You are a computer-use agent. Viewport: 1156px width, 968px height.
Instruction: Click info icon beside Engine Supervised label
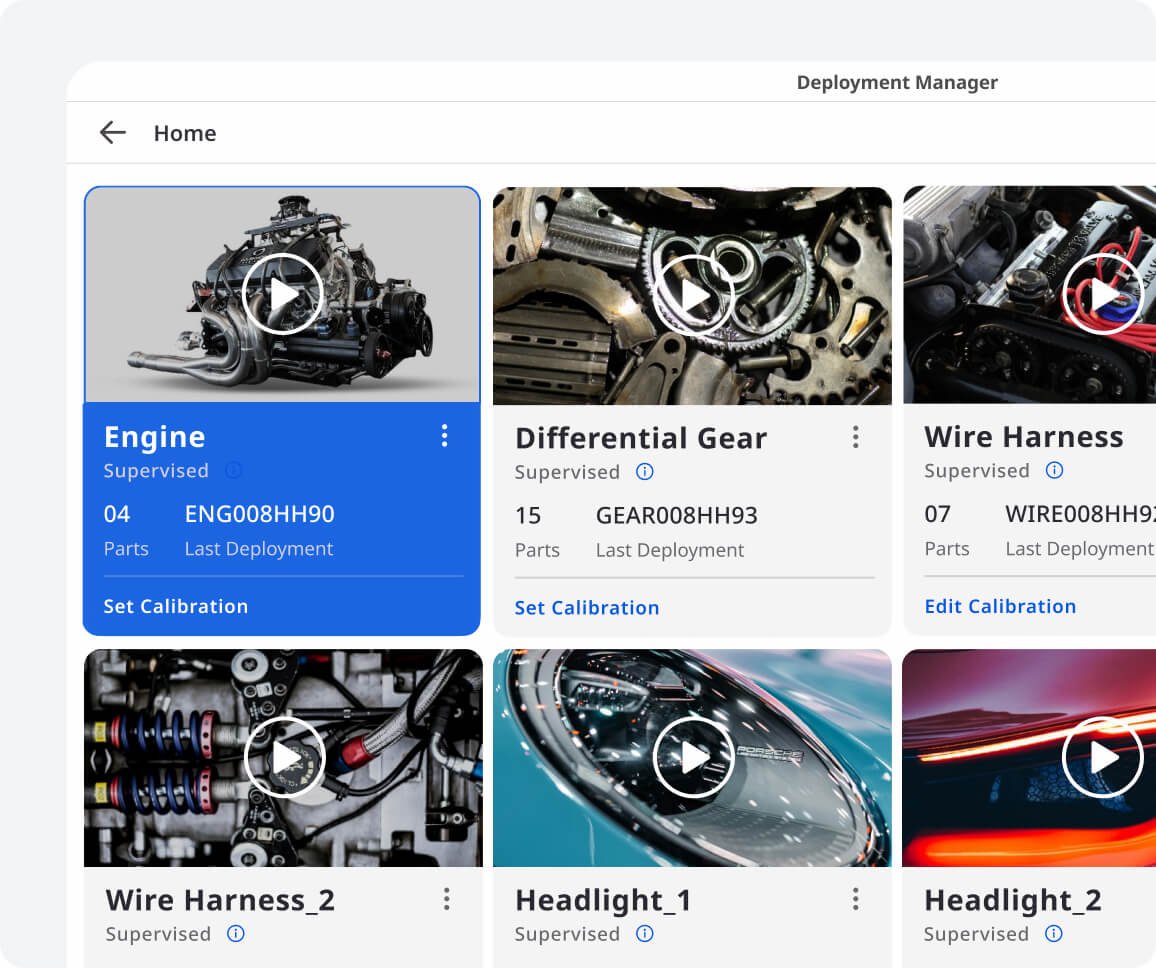tap(234, 470)
